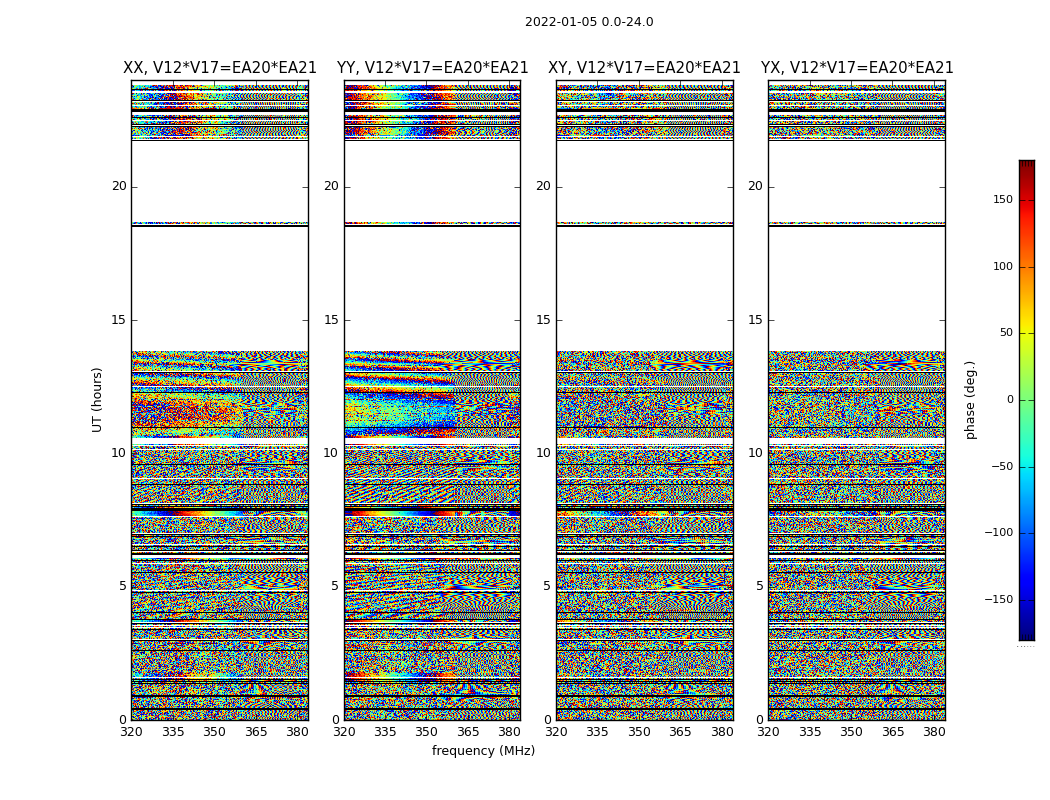Click the colorbar tick label 100

pyautogui.click(x=1003, y=266)
